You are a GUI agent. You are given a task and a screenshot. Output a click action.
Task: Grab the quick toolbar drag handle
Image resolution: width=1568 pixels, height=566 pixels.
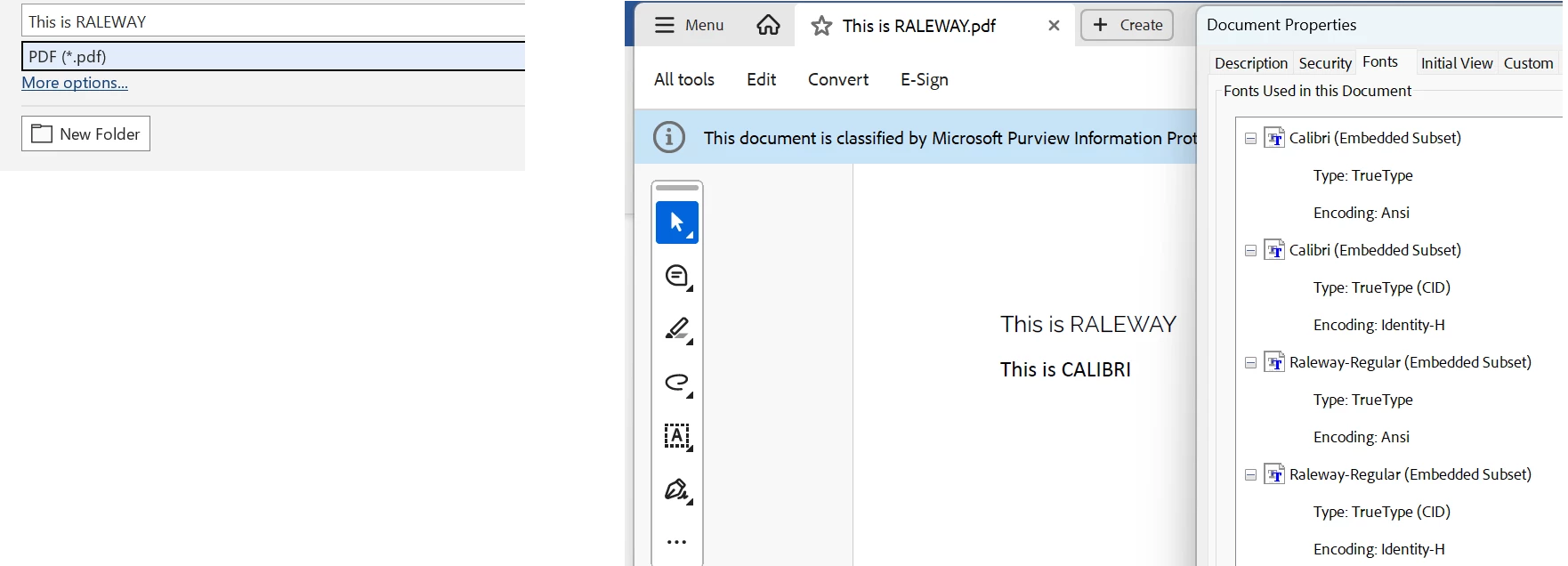point(677,188)
